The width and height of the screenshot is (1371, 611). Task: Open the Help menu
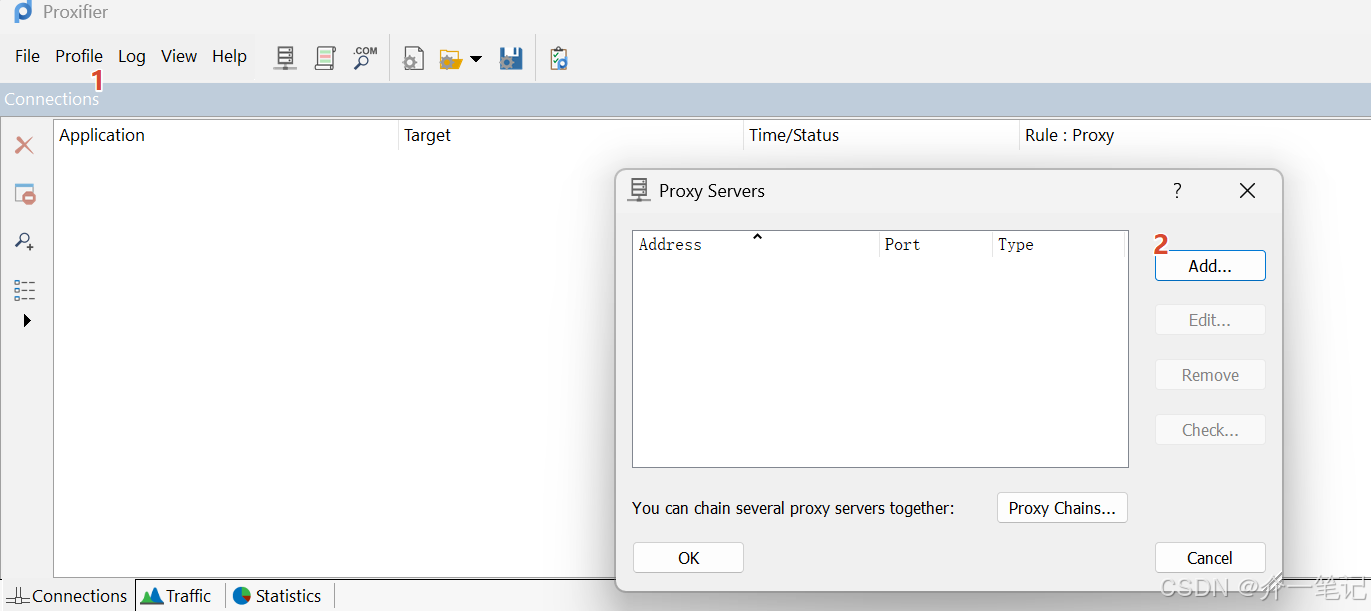point(229,56)
